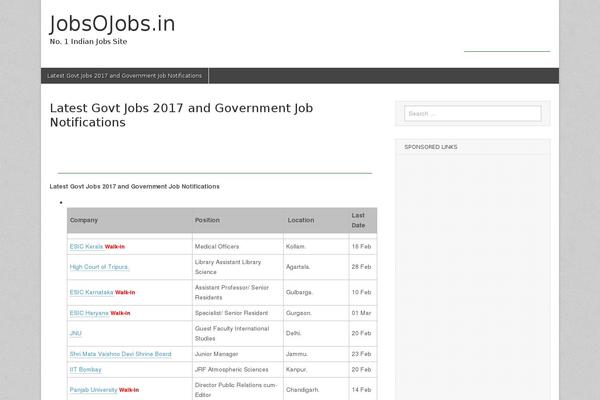Viewport: 600px width, 400px height.
Task: Open the JobsOJobs.in site title link
Action: point(112,24)
